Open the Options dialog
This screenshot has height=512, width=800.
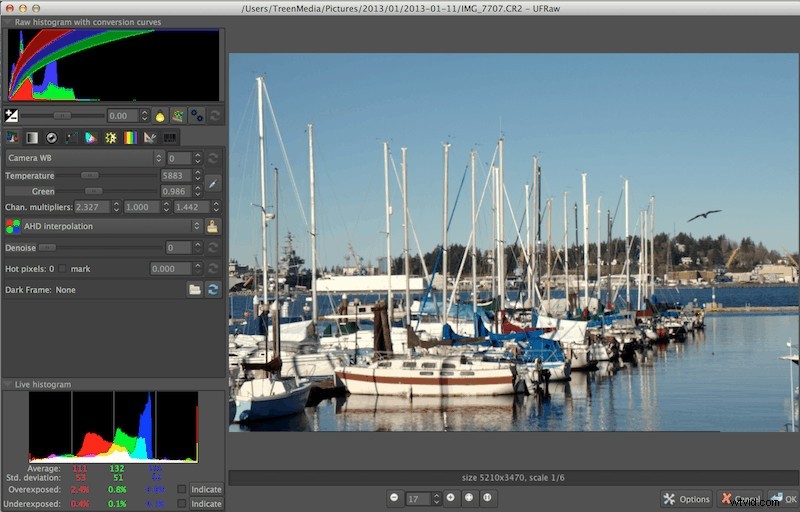click(x=687, y=499)
